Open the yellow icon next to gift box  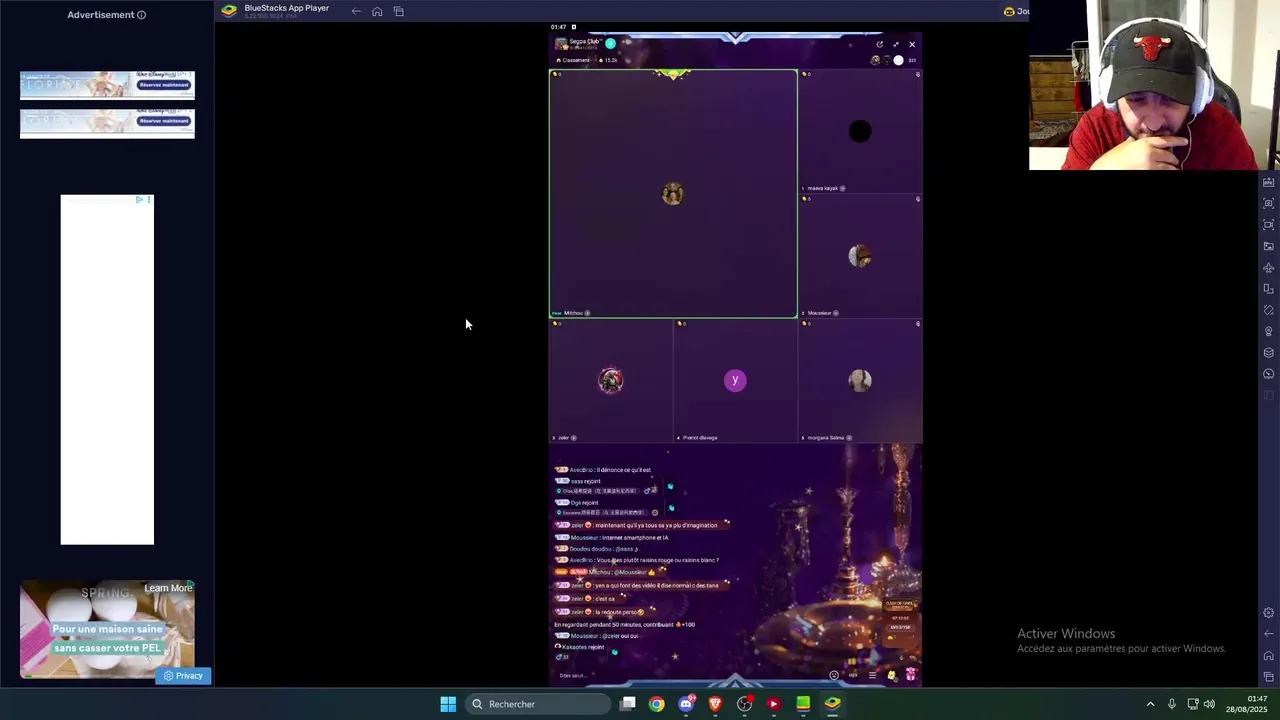[892, 675]
